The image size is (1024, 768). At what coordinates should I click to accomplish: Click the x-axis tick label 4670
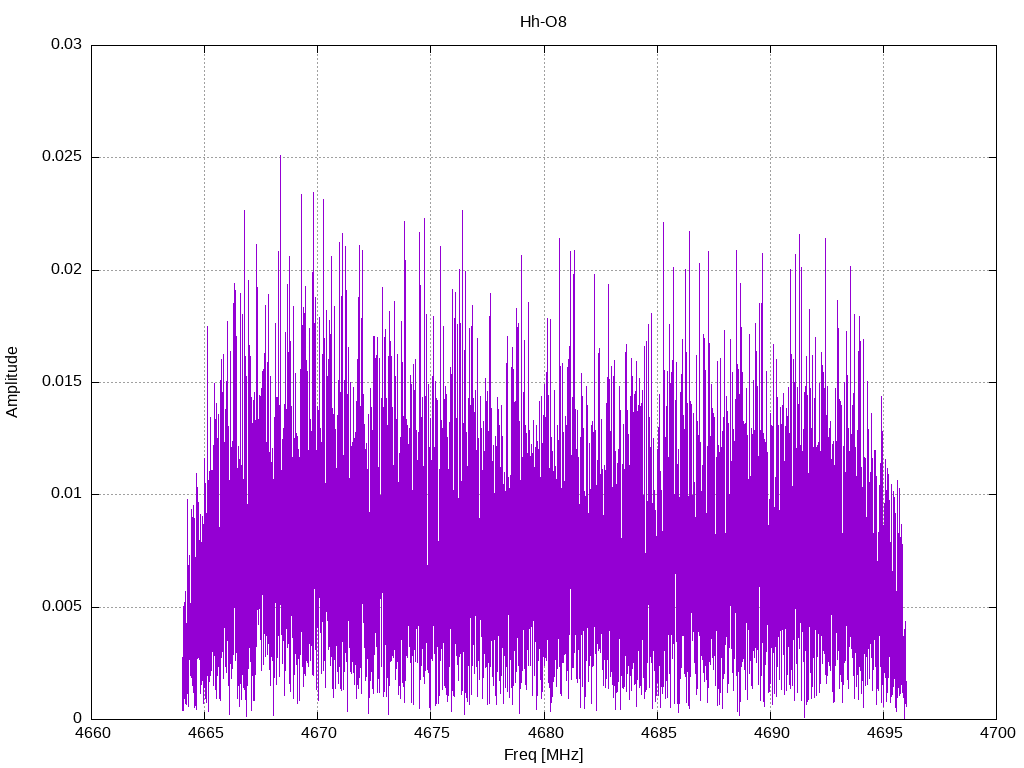[x=318, y=733]
